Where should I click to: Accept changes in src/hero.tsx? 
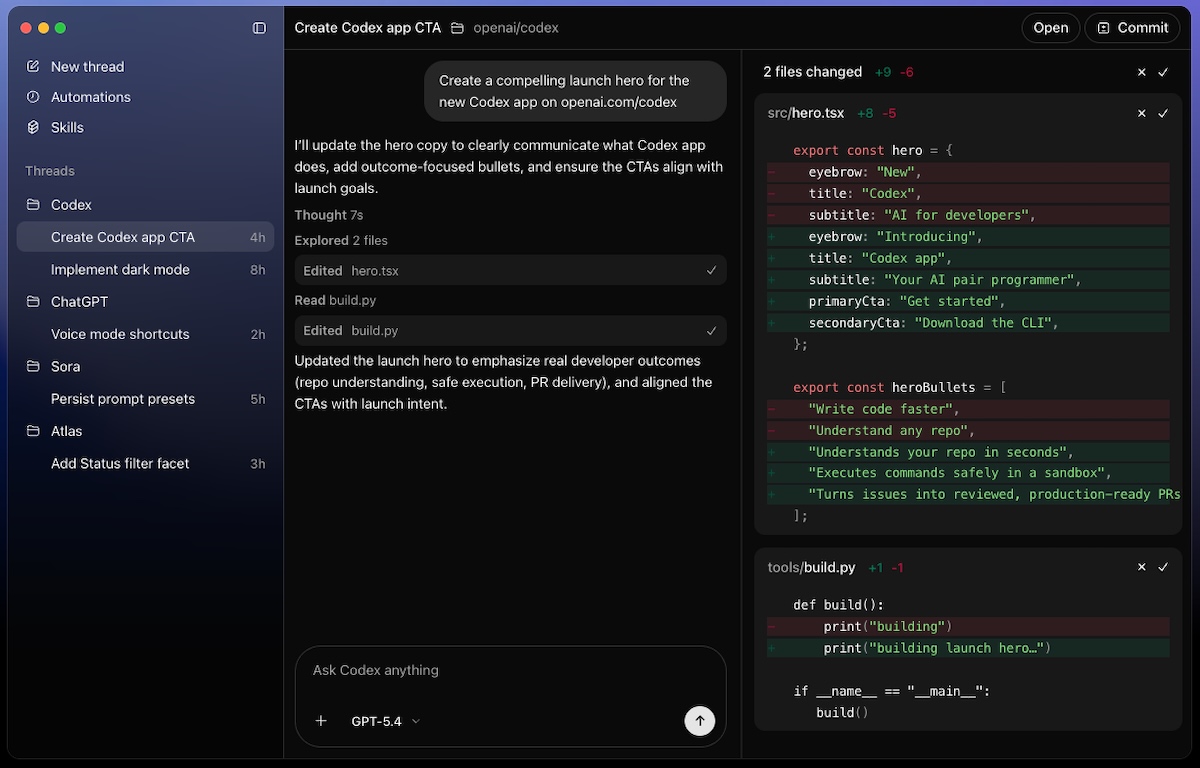point(1163,113)
